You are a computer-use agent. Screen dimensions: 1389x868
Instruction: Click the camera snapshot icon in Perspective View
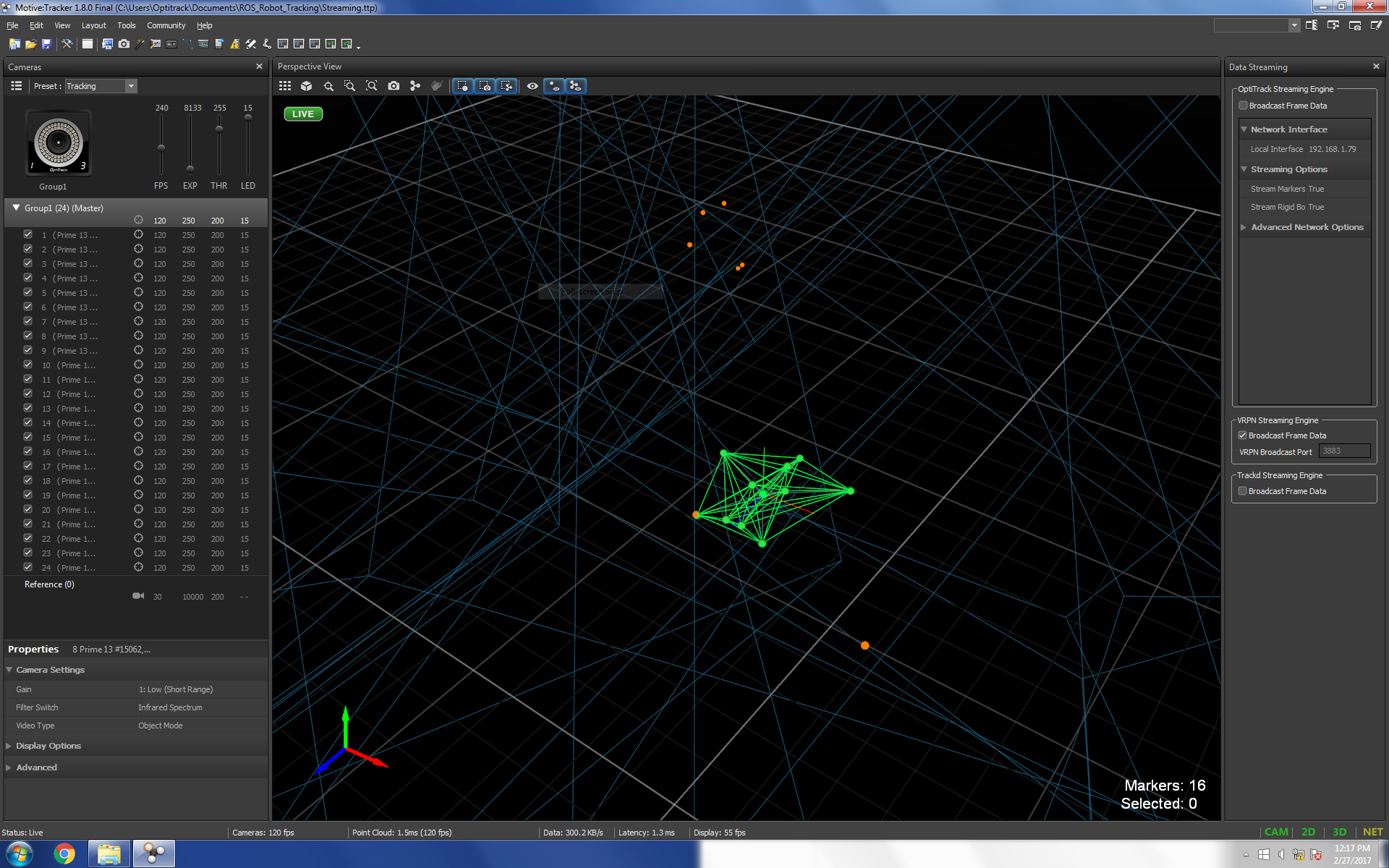394,86
